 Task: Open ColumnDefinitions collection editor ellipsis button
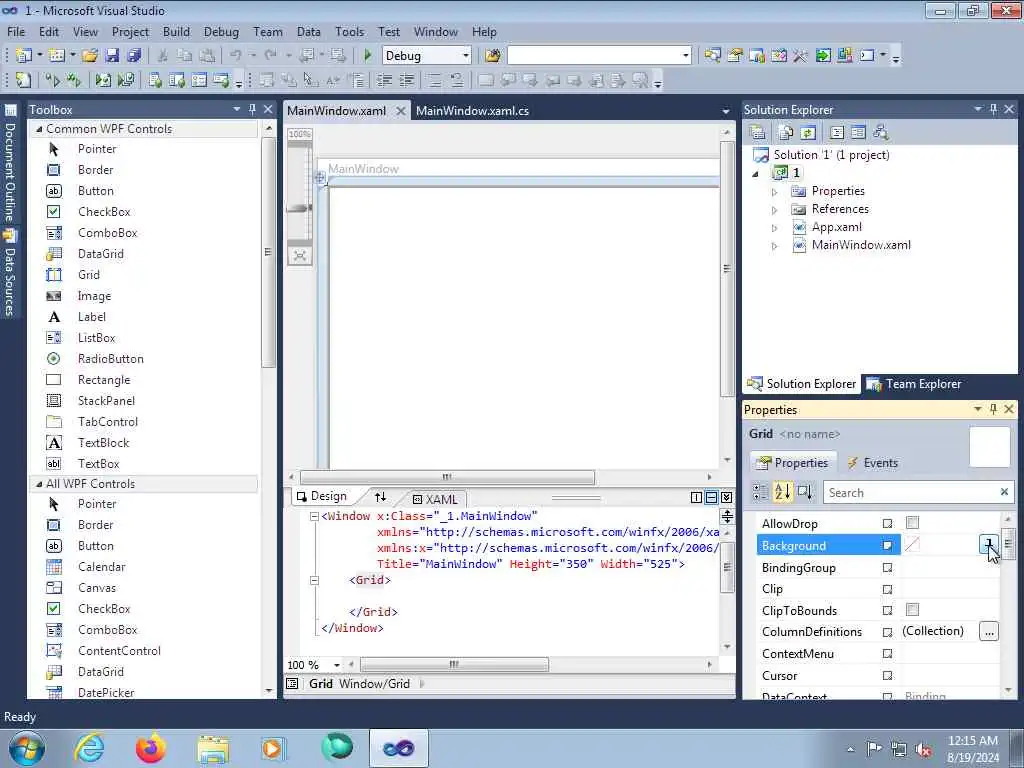(989, 632)
